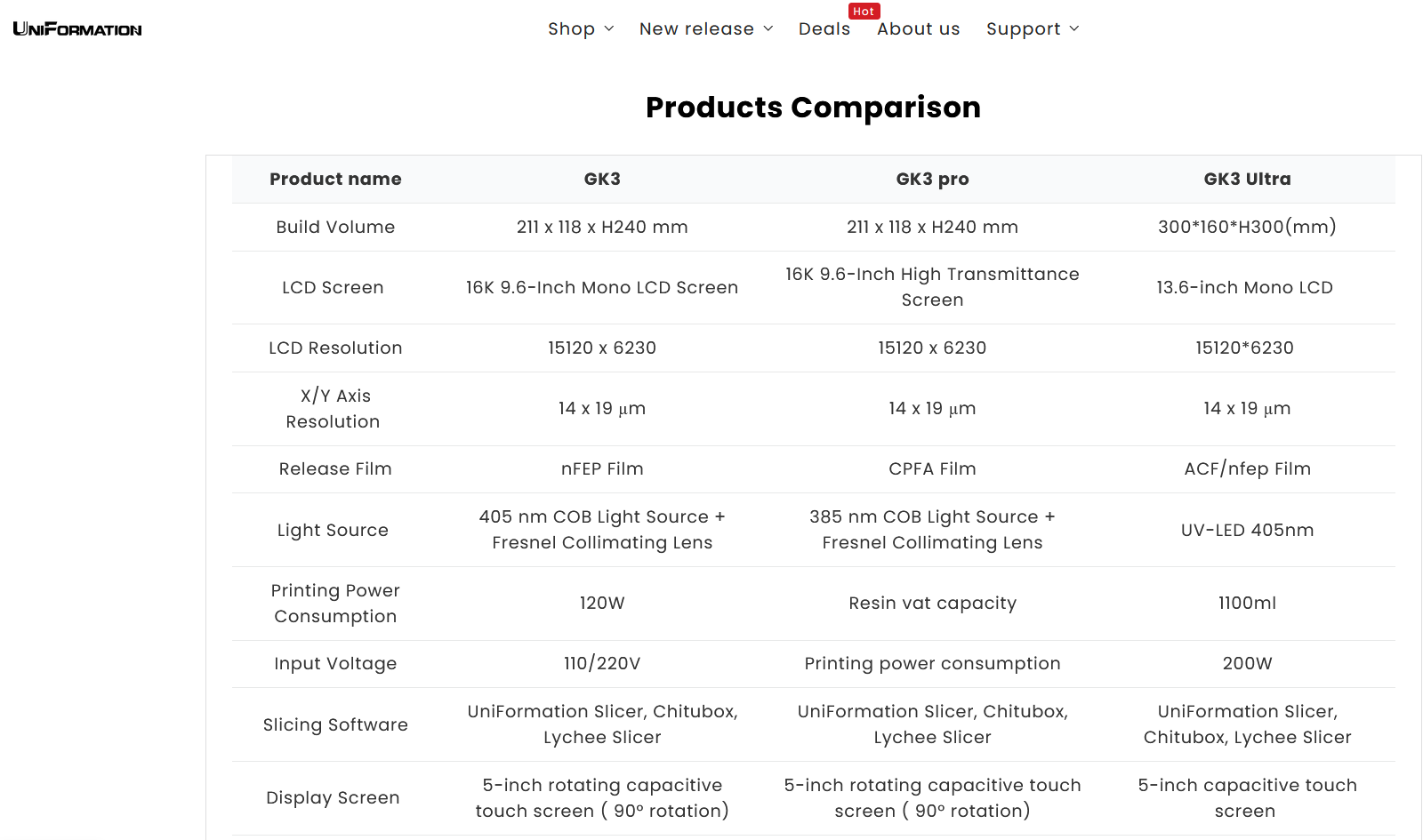Expand the Support chevron arrow

point(1074,29)
